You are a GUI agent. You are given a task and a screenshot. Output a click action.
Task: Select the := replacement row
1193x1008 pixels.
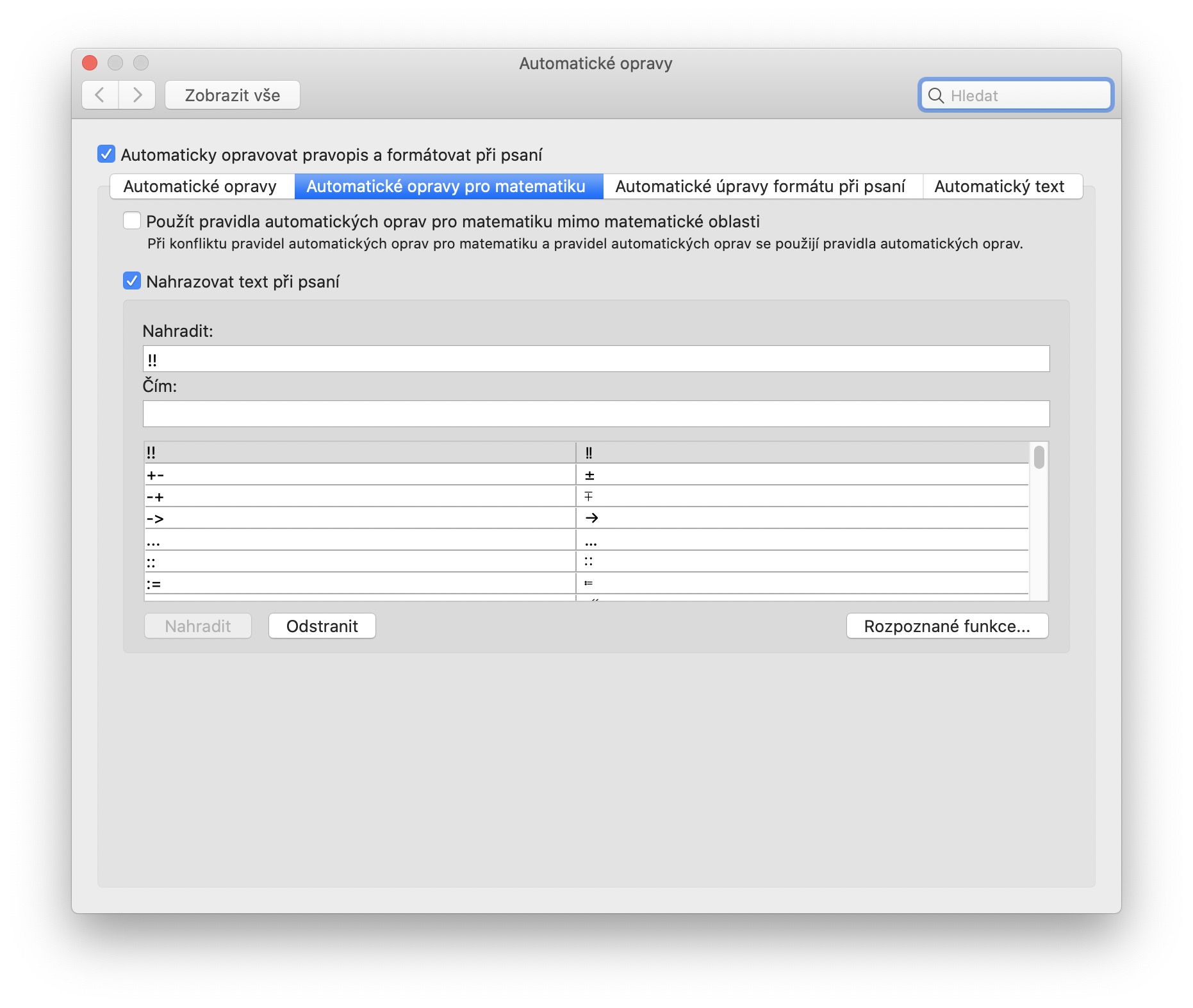pos(359,584)
